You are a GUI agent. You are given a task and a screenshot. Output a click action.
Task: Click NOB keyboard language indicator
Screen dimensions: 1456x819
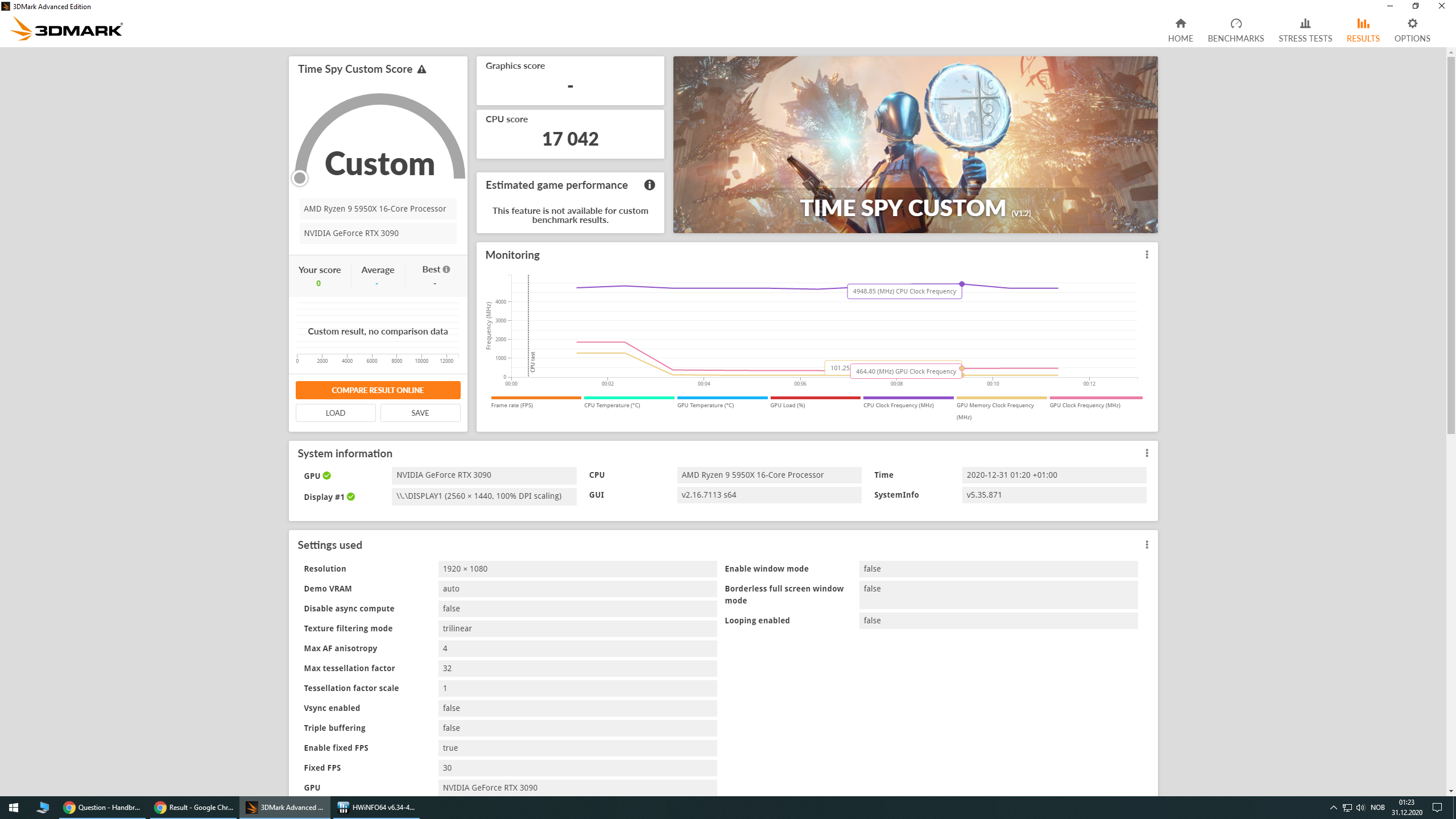tap(1378, 808)
